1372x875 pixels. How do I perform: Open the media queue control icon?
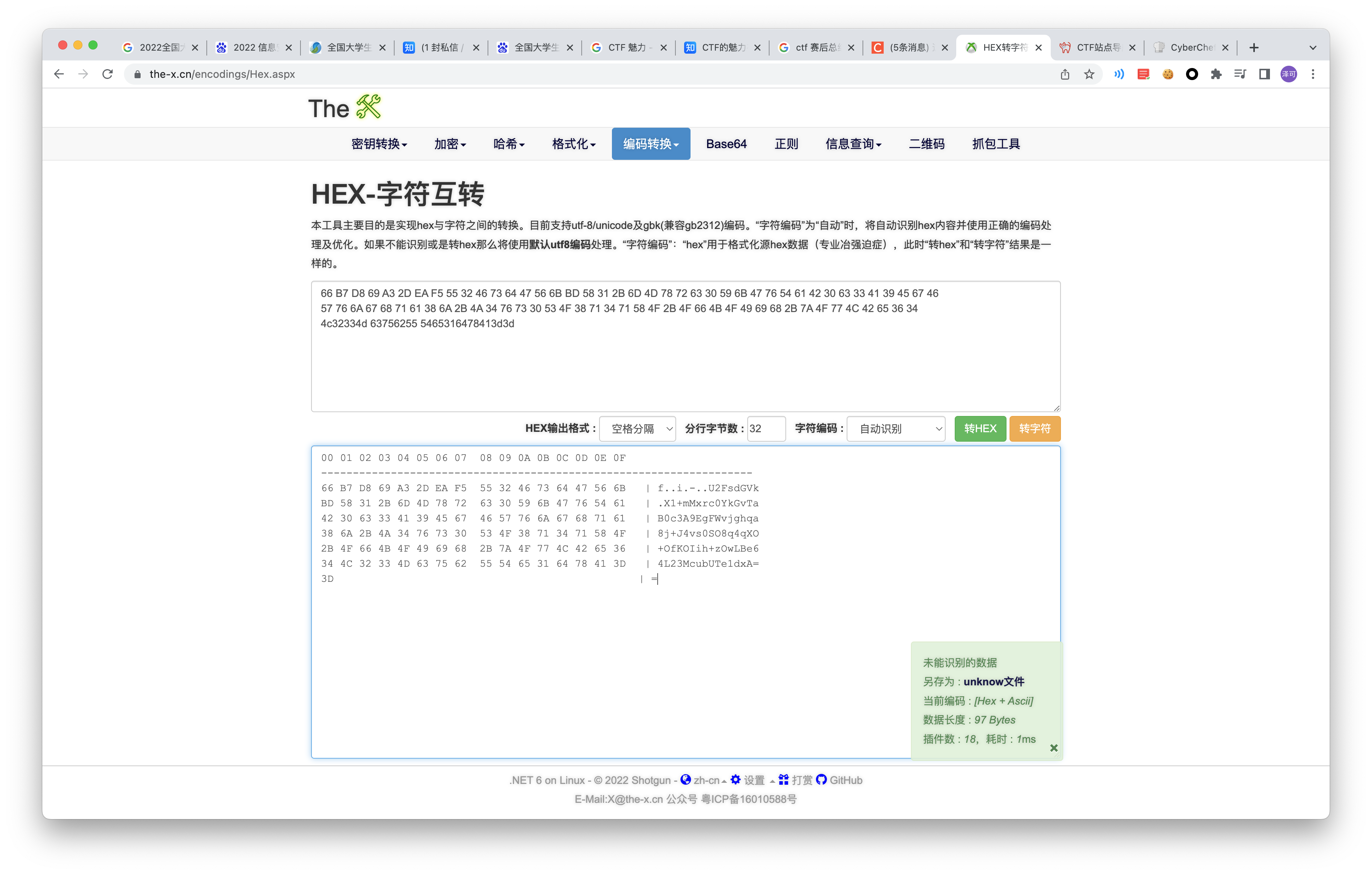point(1240,74)
